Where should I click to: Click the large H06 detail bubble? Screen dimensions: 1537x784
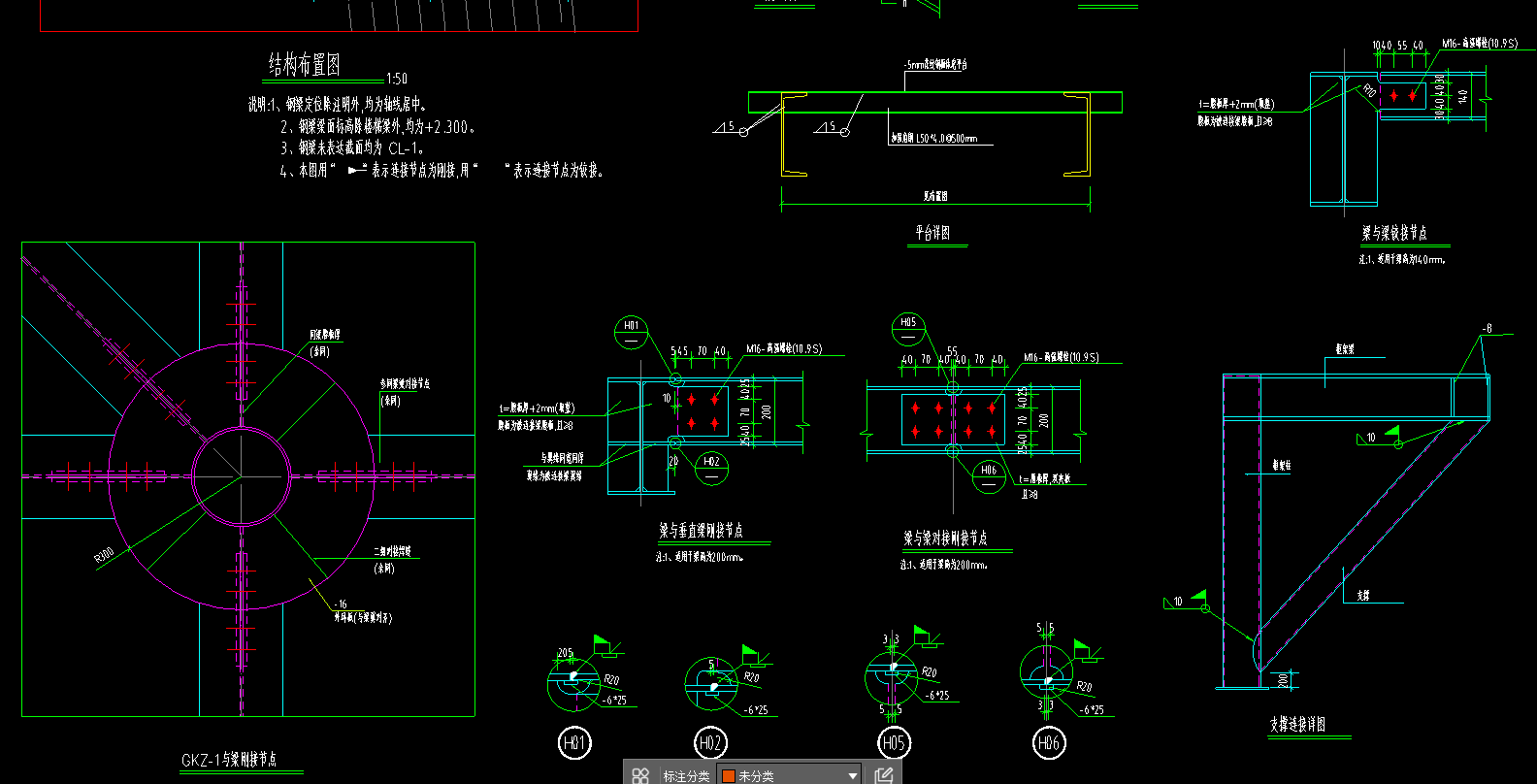tap(1048, 743)
